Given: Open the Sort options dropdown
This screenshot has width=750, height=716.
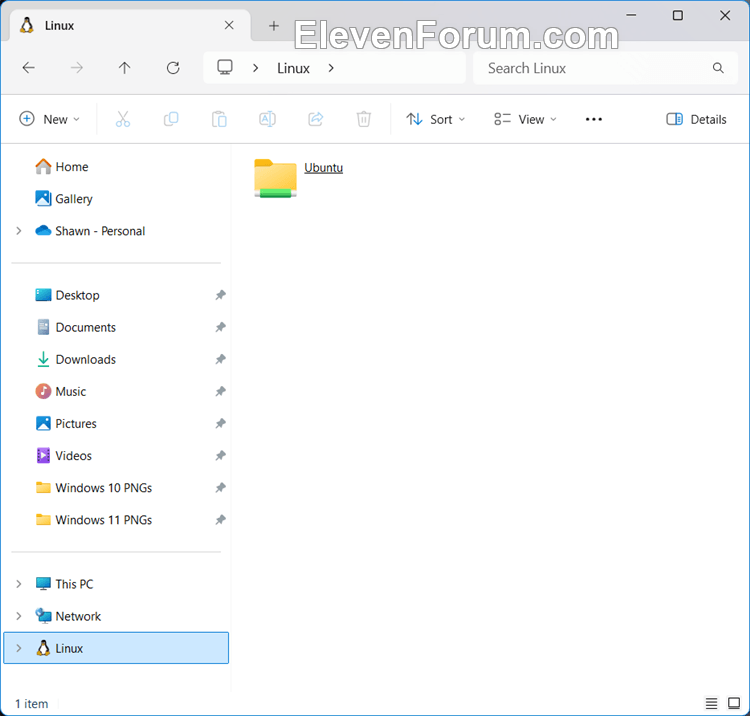Looking at the screenshot, I should click(x=435, y=119).
